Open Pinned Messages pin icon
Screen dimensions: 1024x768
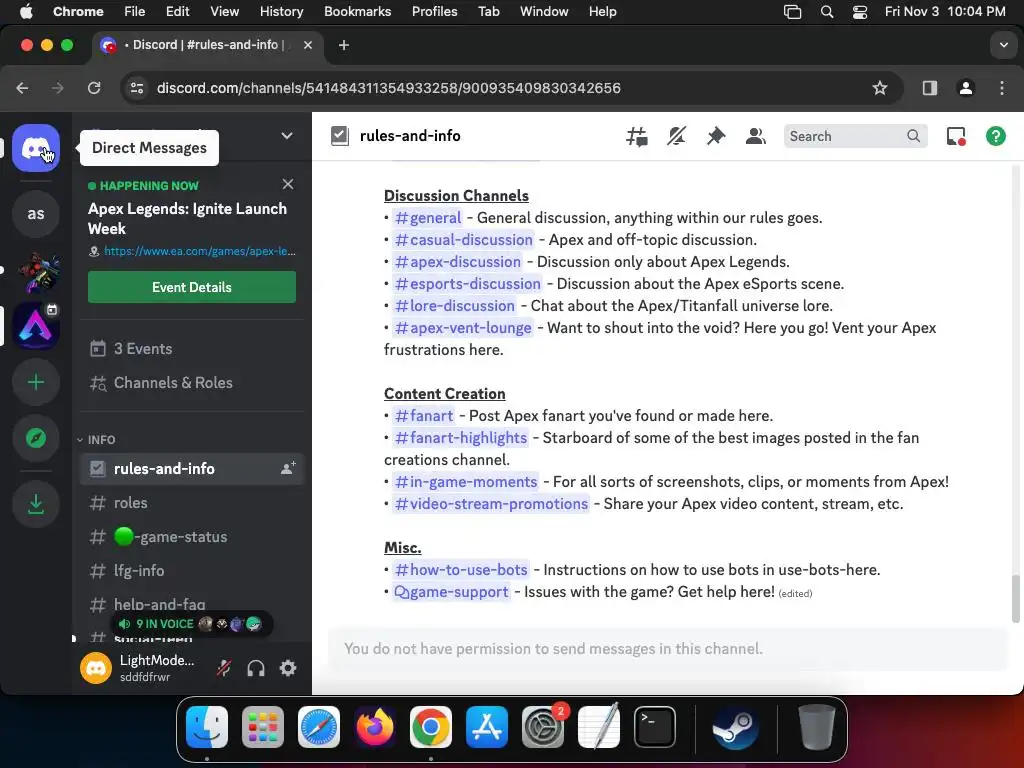tap(716, 136)
